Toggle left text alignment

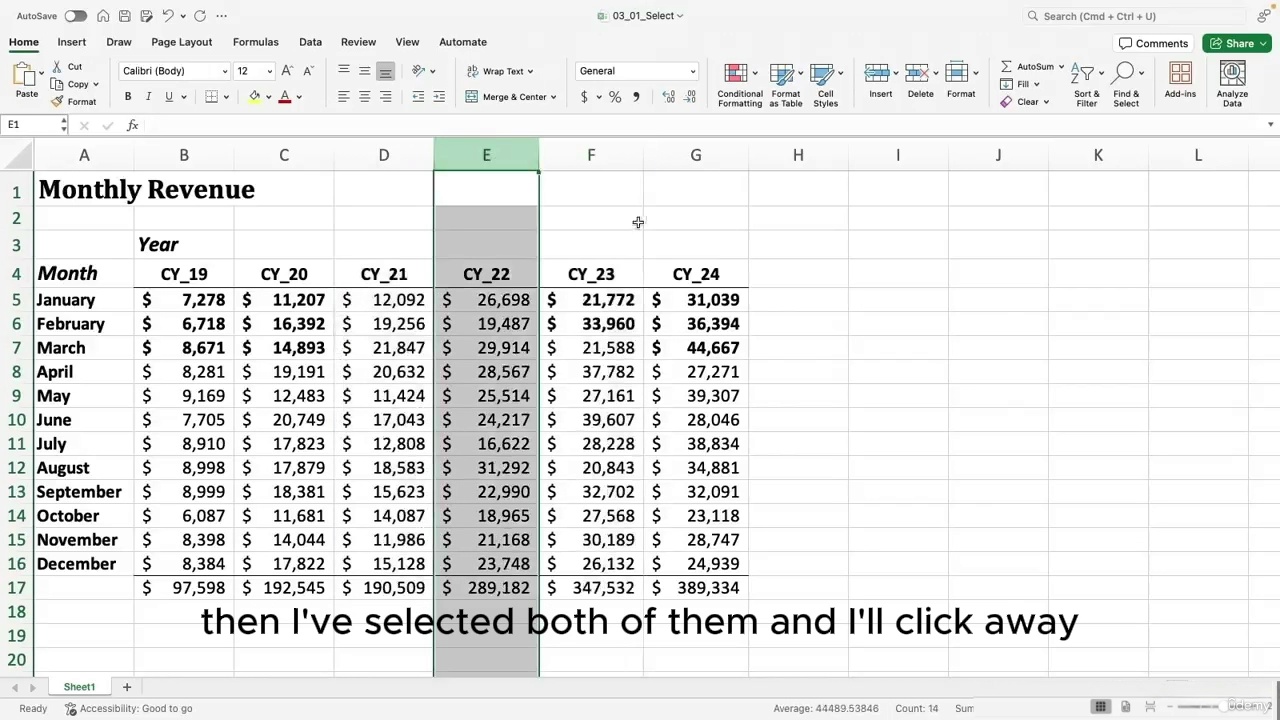click(x=344, y=97)
